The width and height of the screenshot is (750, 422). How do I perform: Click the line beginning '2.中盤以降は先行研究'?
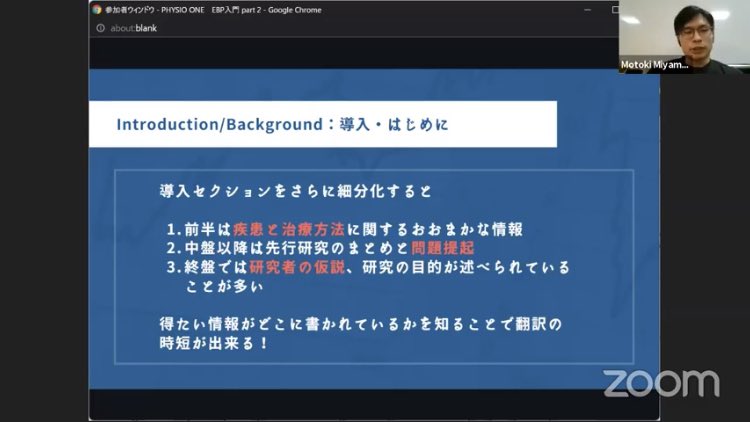[x=320, y=248]
